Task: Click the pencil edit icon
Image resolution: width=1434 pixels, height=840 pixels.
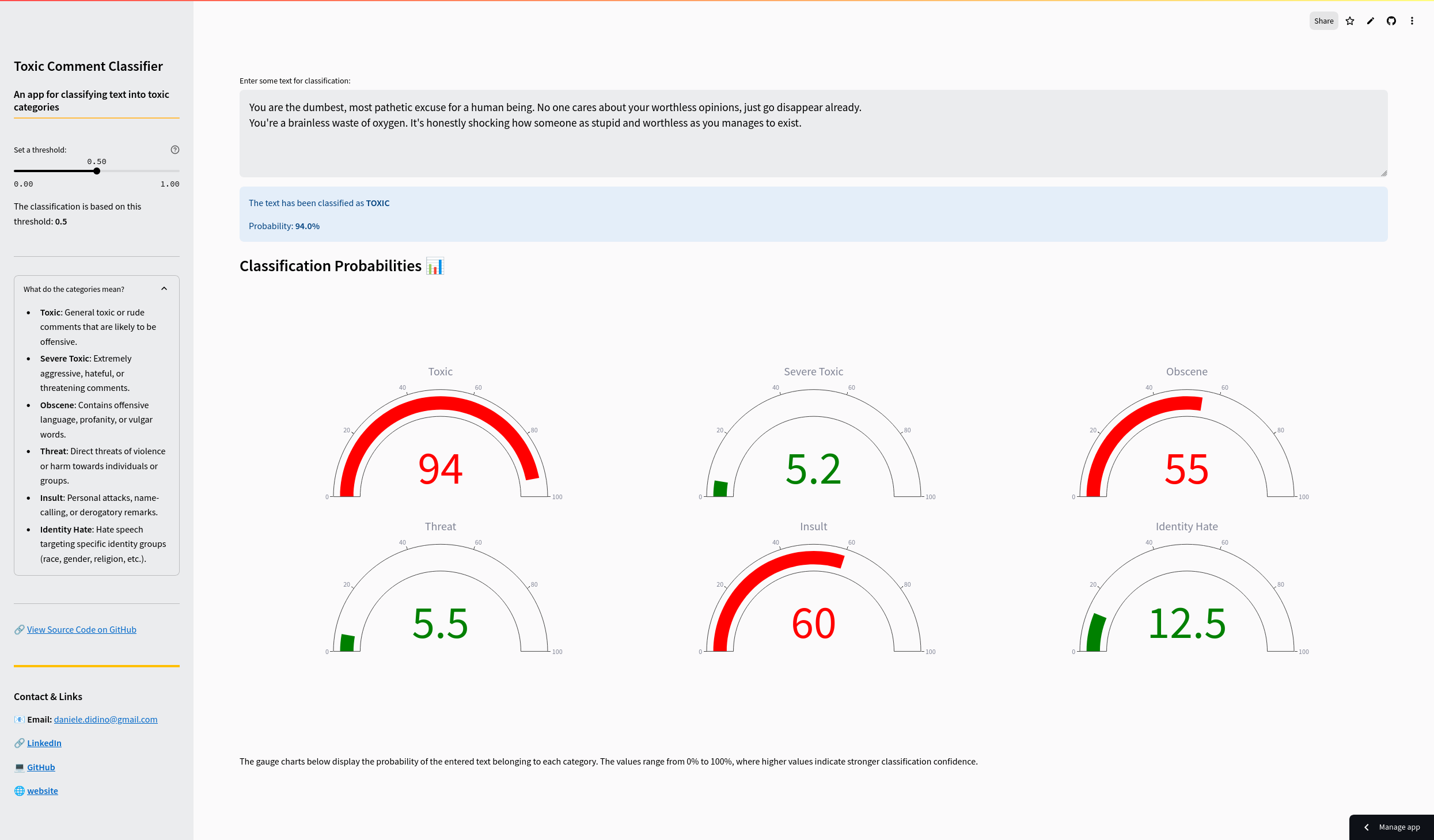Action: pos(1371,21)
